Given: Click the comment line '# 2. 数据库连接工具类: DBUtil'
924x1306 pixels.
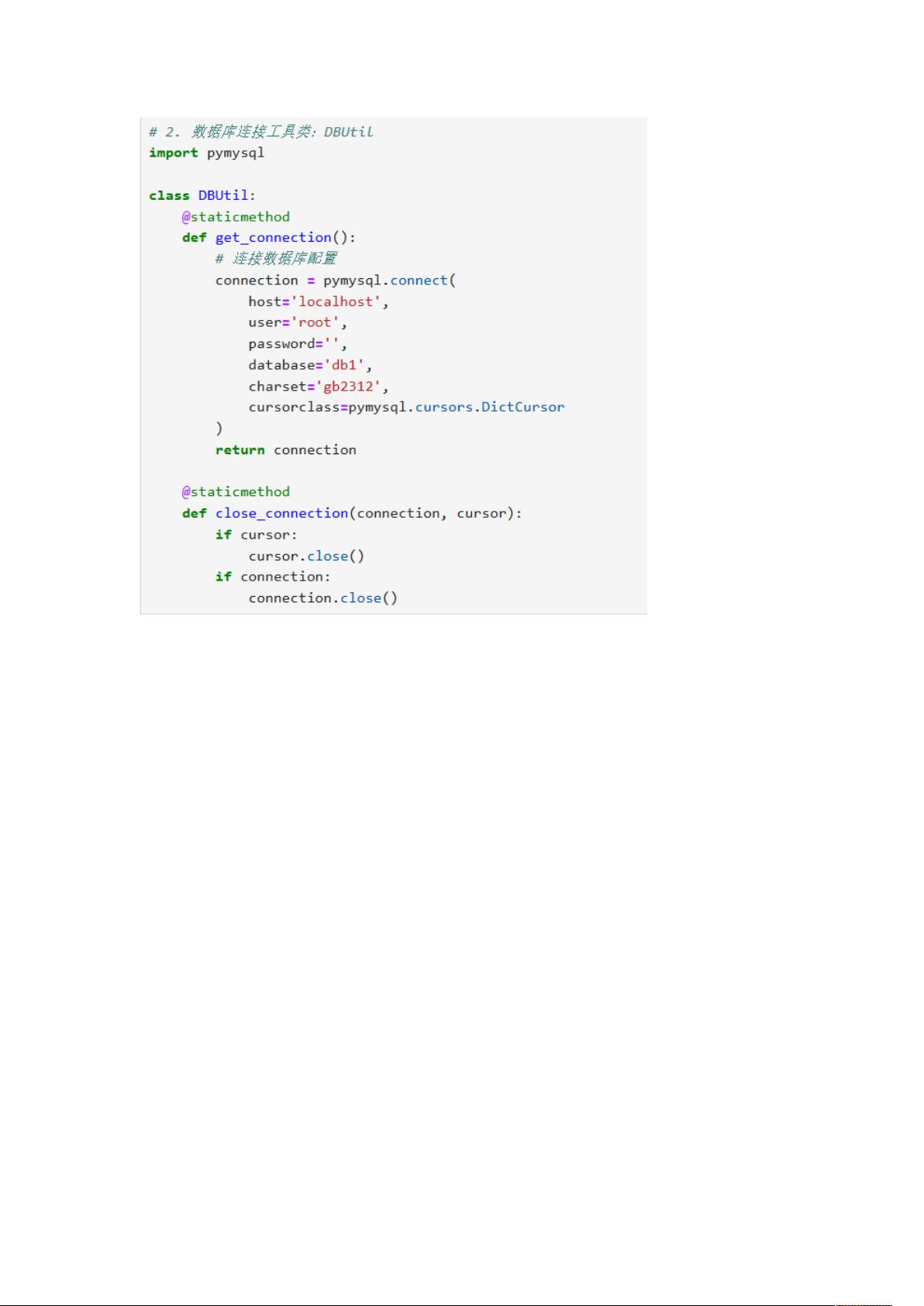Looking at the screenshot, I should click(261, 132).
